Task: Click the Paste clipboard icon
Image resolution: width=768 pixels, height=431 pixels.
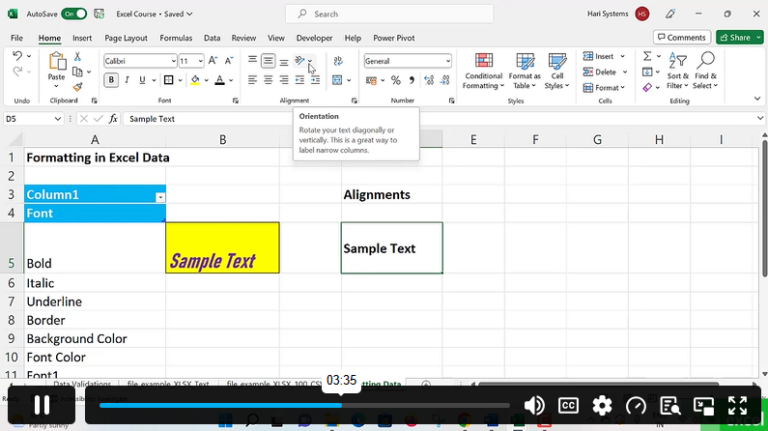Action: coord(57,62)
